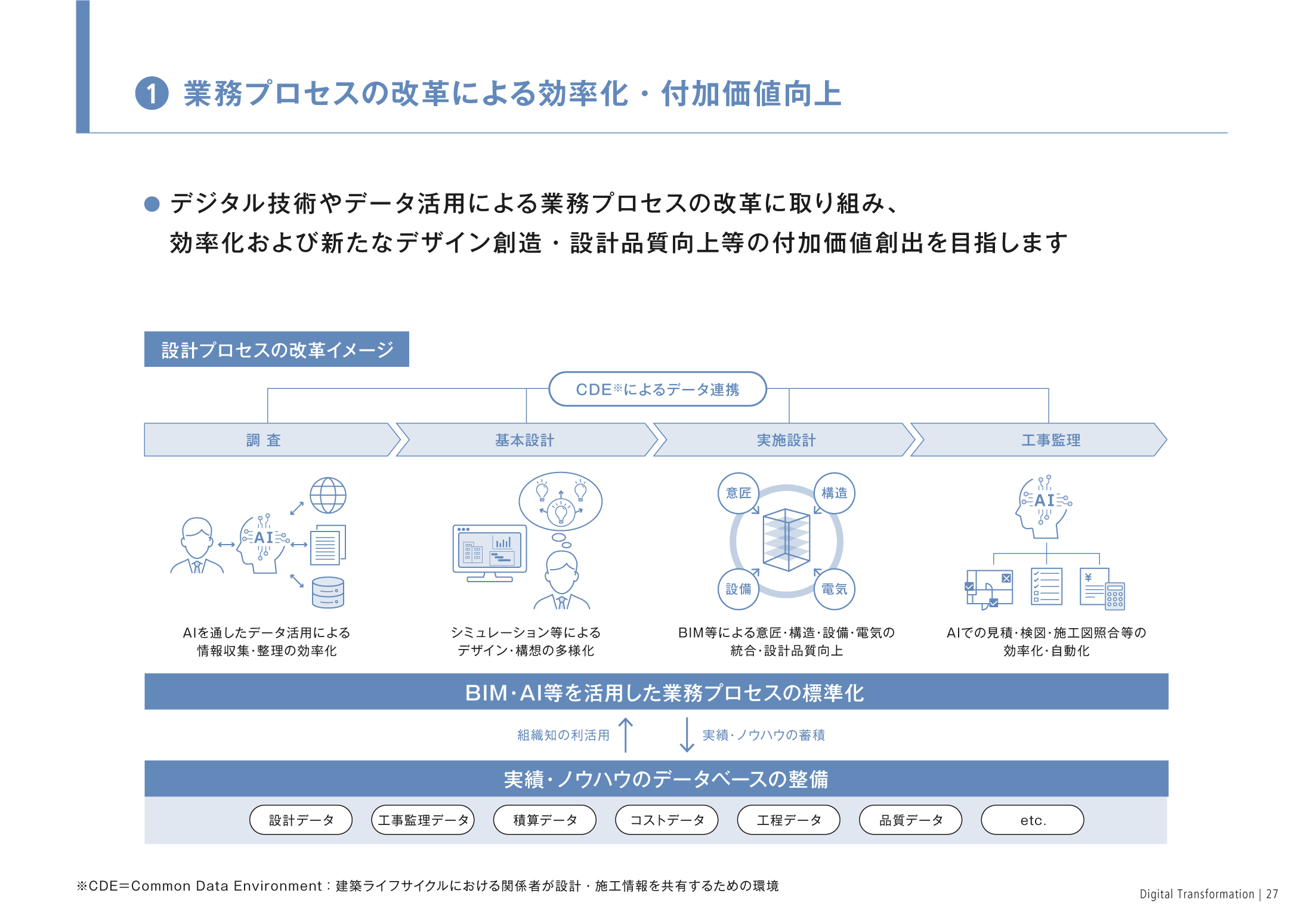Click the 電気 circle node
This screenshot has height=924, width=1304.
pos(834,589)
